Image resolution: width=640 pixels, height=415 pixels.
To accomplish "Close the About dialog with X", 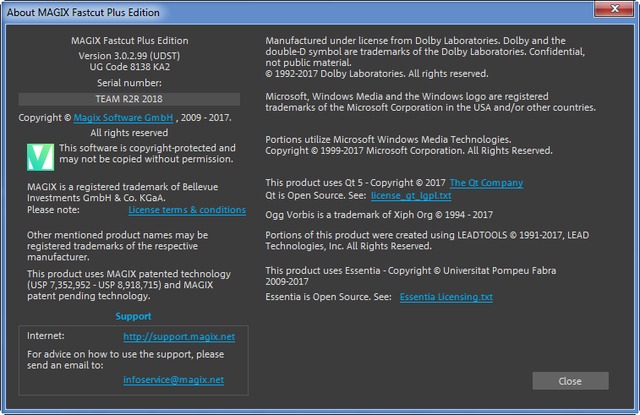I will [x=614, y=9].
